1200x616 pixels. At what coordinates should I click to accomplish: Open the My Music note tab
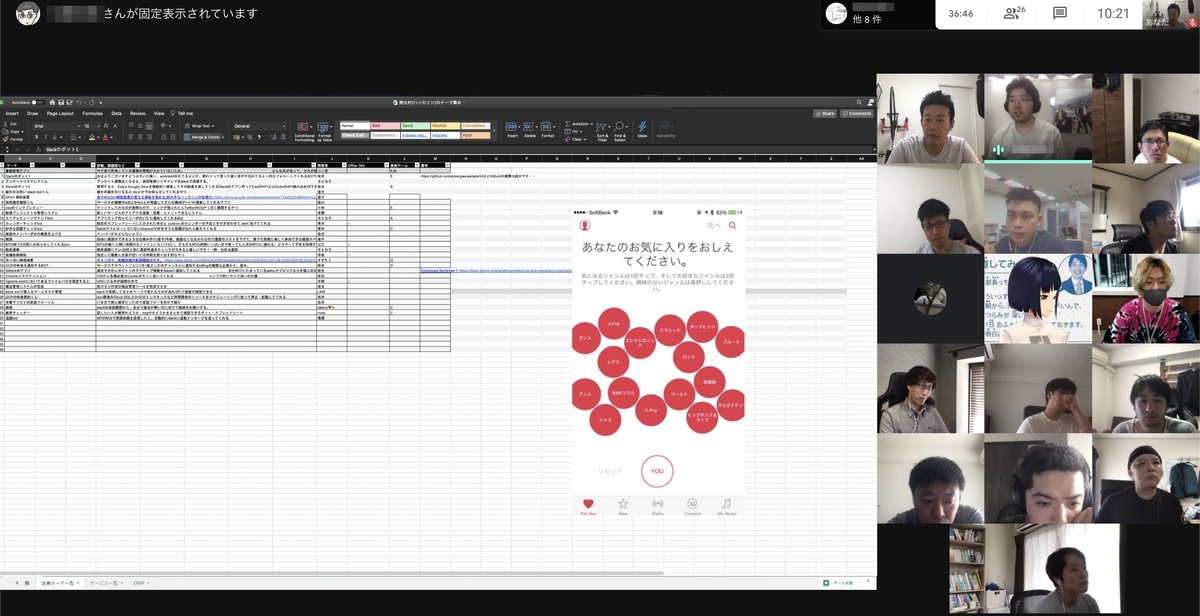coord(727,506)
